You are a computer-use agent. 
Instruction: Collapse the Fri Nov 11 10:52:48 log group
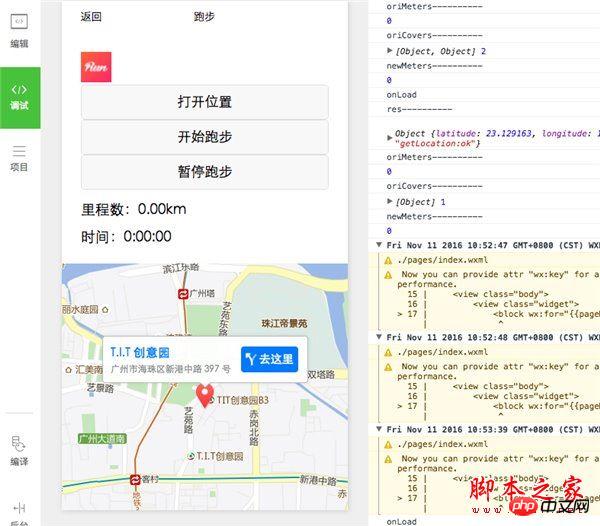point(379,338)
